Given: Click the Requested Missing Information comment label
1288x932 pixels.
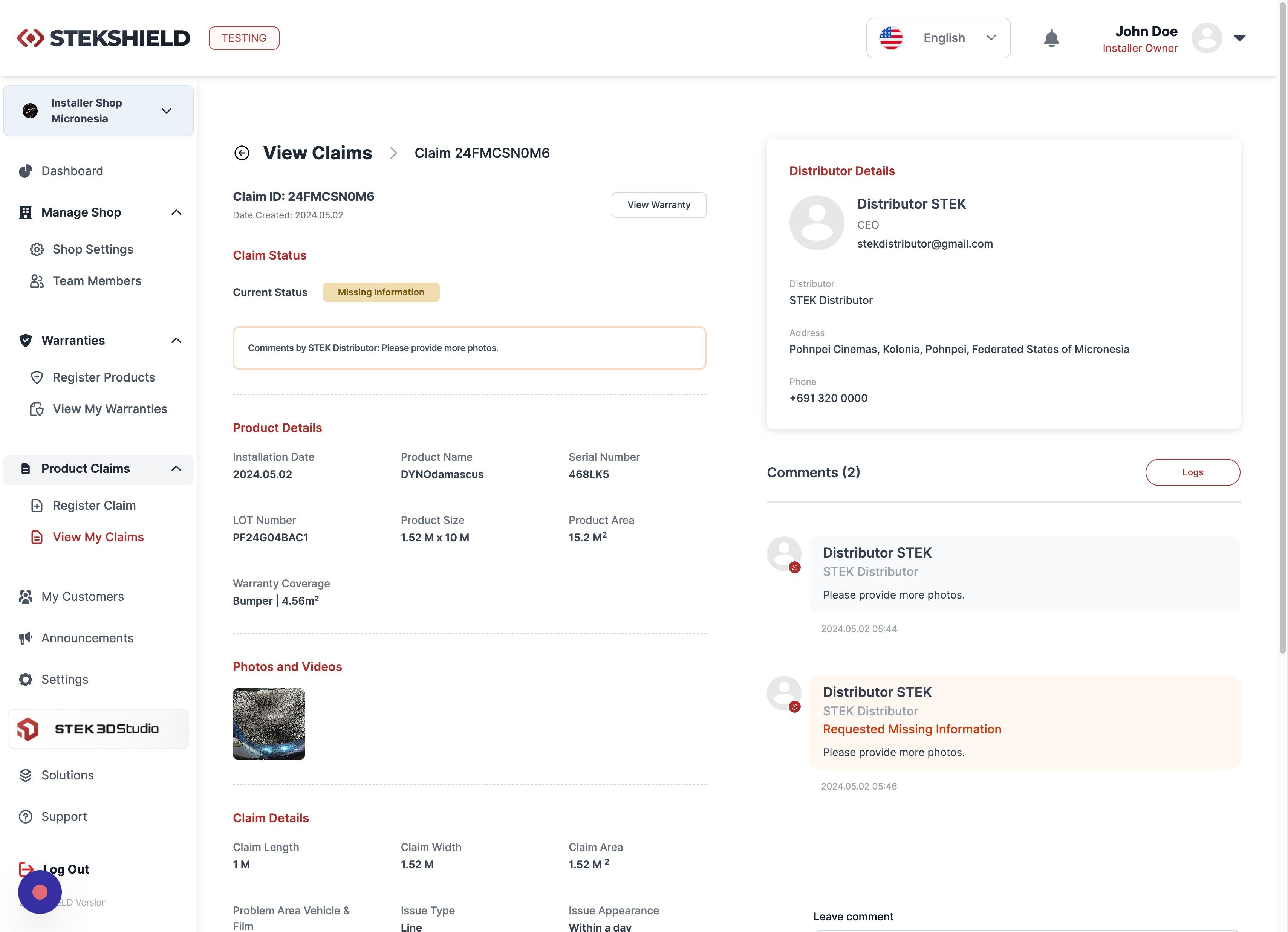Looking at the screenshot, I should [x=912, y=729].
